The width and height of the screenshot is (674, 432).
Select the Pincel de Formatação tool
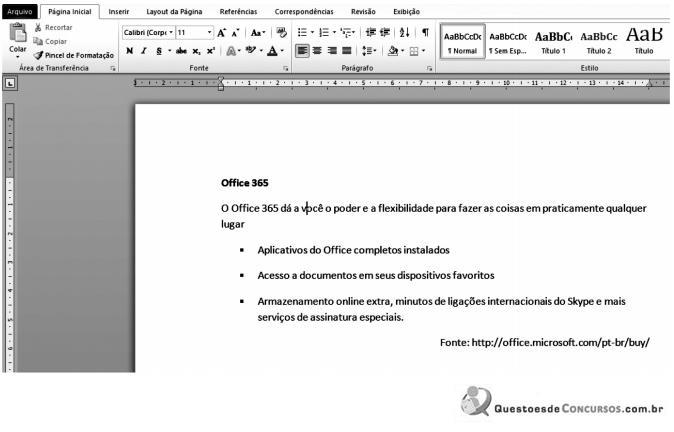(x=74, y=55)
